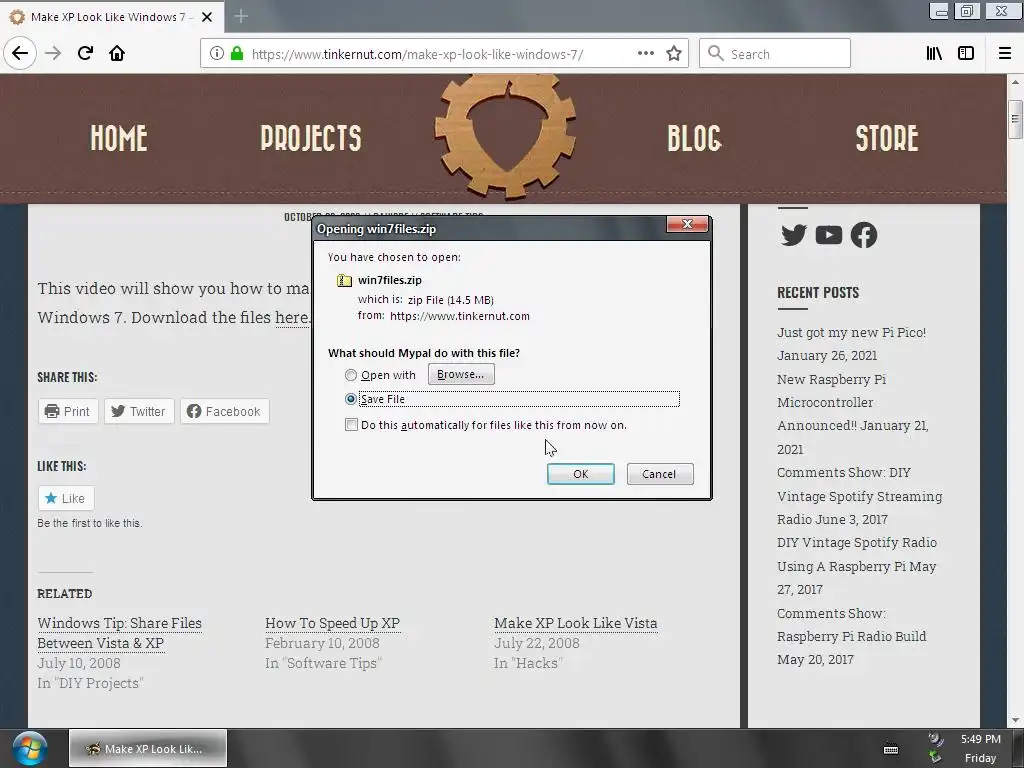The height and width of the screenshot is (768, 1024).
Task: Share the post via Twitter button
Action: tap(139, 411)
